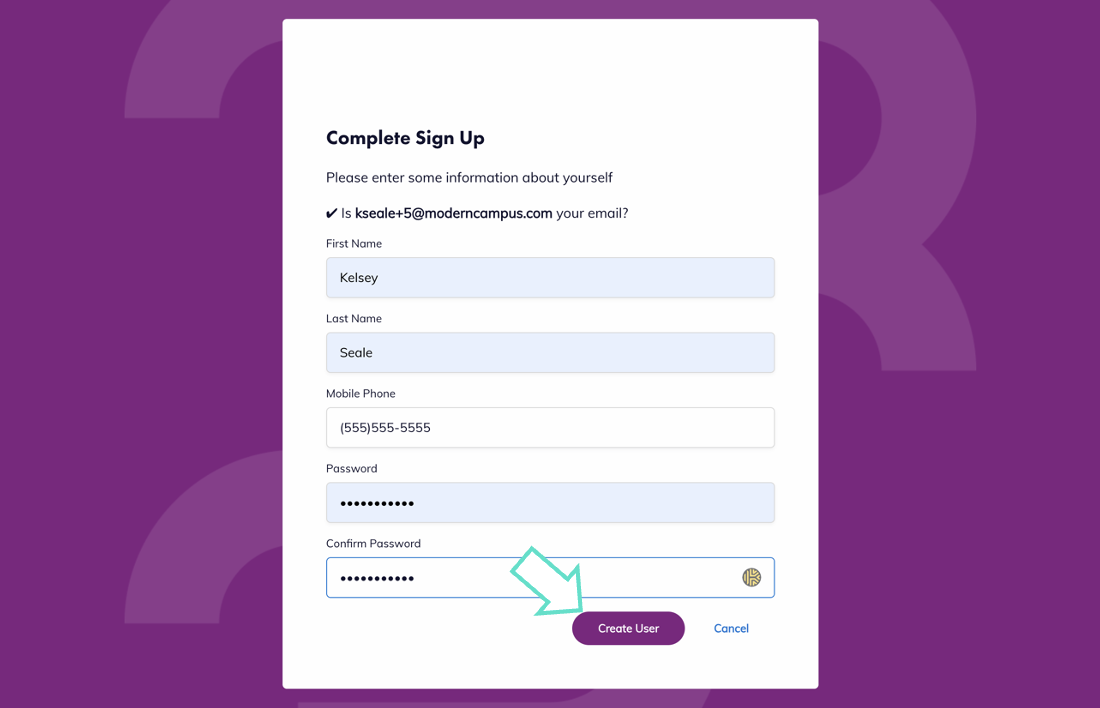Cancel the sign up form

(731, 628)
